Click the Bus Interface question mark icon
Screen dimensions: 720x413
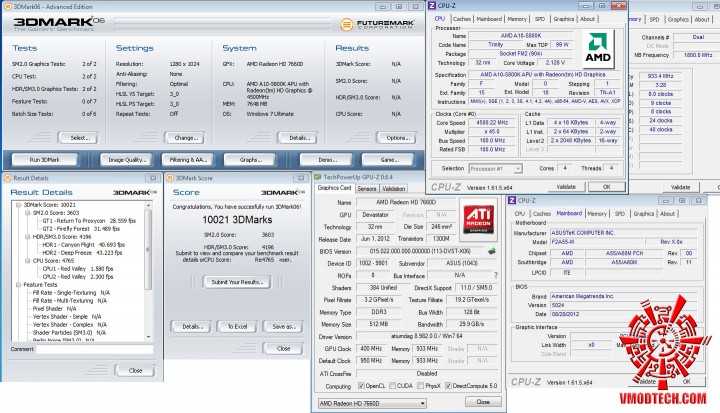coord(495,275)
